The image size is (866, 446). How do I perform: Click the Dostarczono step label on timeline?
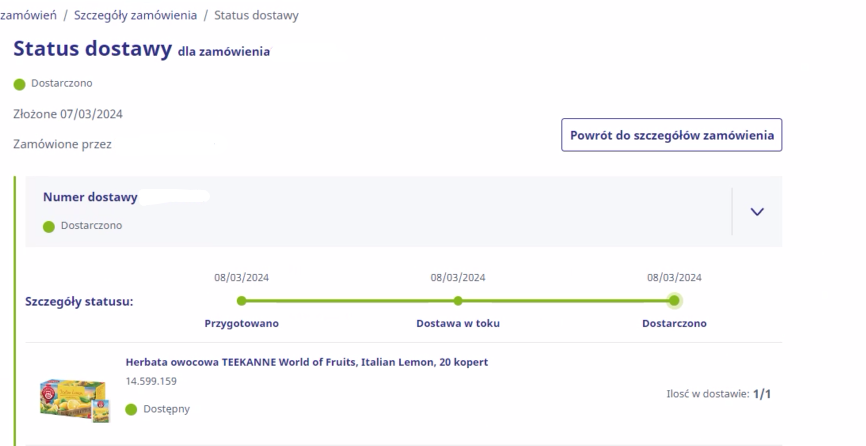(674, 323)
